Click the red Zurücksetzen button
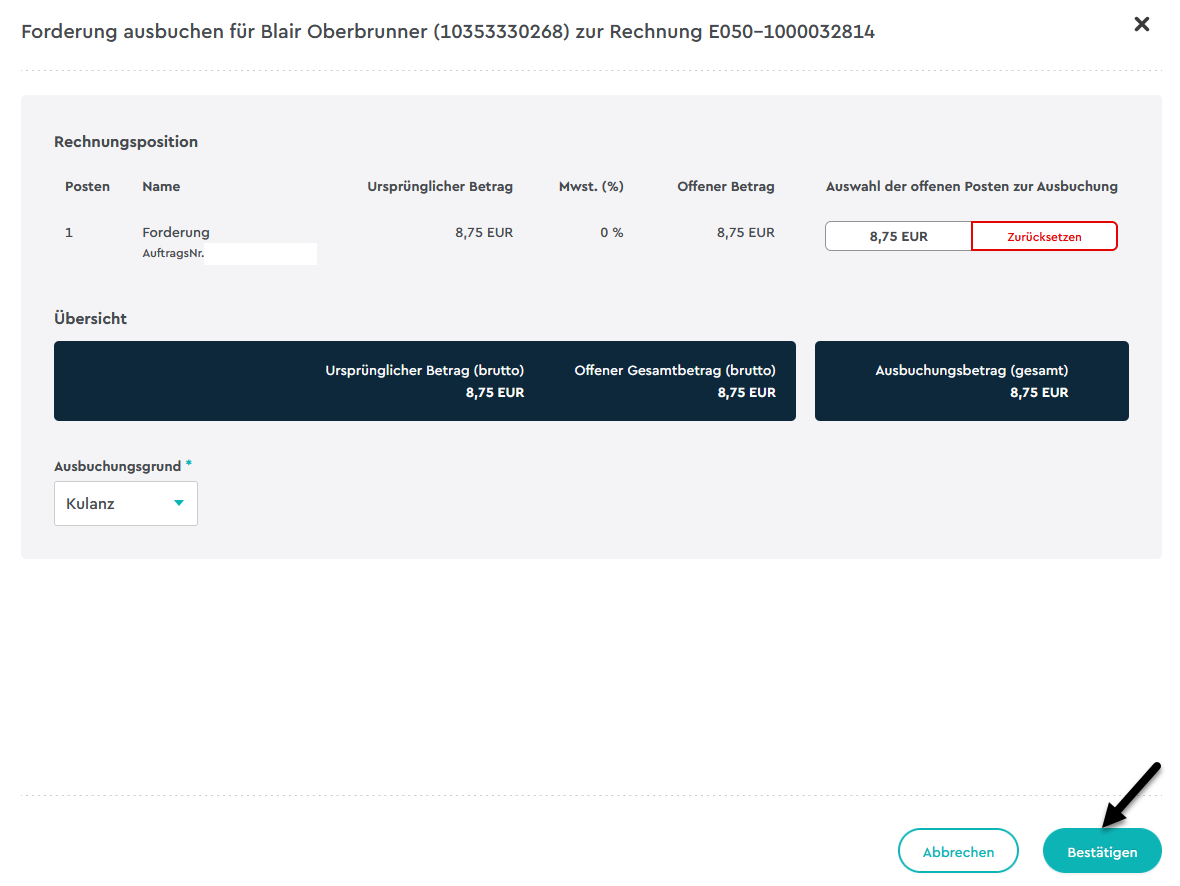 click(1045, 236)
